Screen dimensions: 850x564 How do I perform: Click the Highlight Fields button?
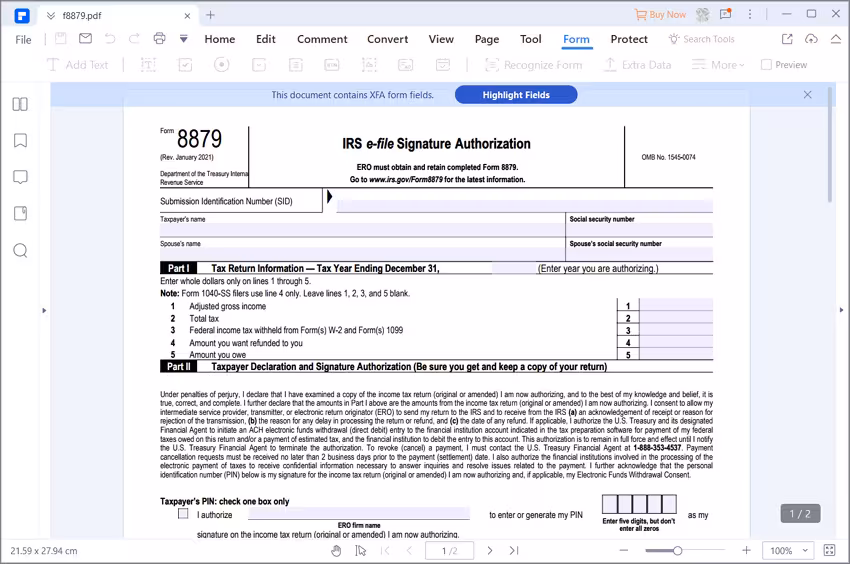pos(516,95)
